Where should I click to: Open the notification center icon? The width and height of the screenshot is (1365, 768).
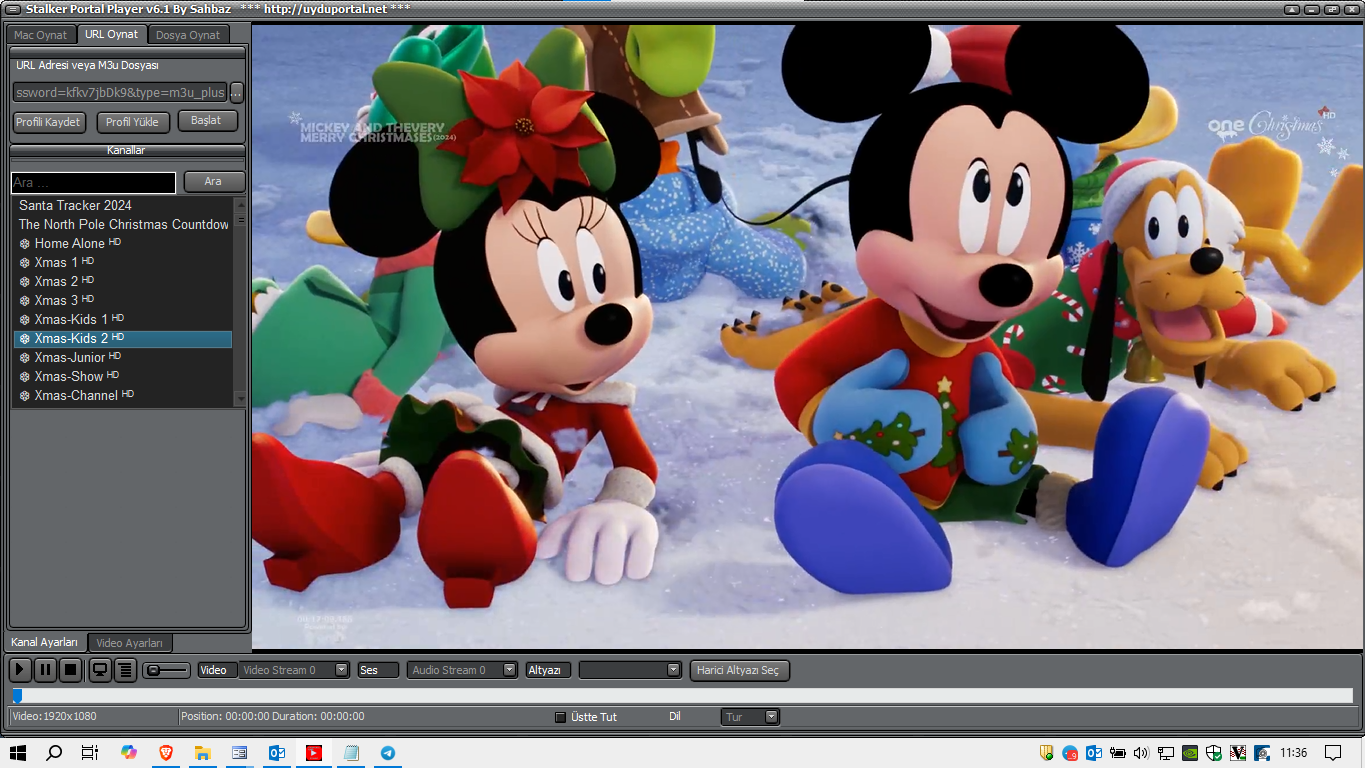1333,753
